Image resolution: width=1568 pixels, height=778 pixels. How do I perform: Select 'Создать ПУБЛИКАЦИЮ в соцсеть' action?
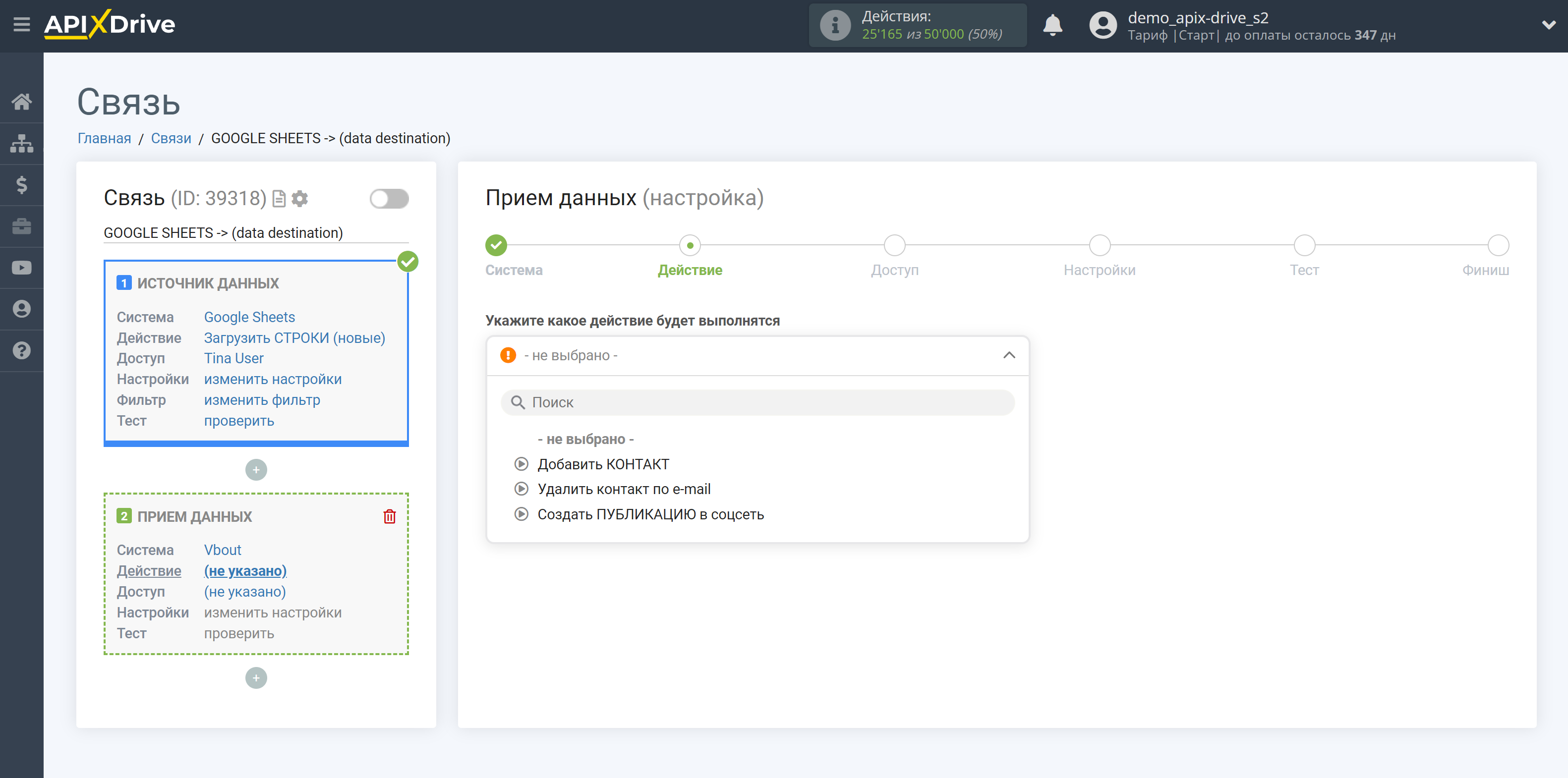click(651, 514)
